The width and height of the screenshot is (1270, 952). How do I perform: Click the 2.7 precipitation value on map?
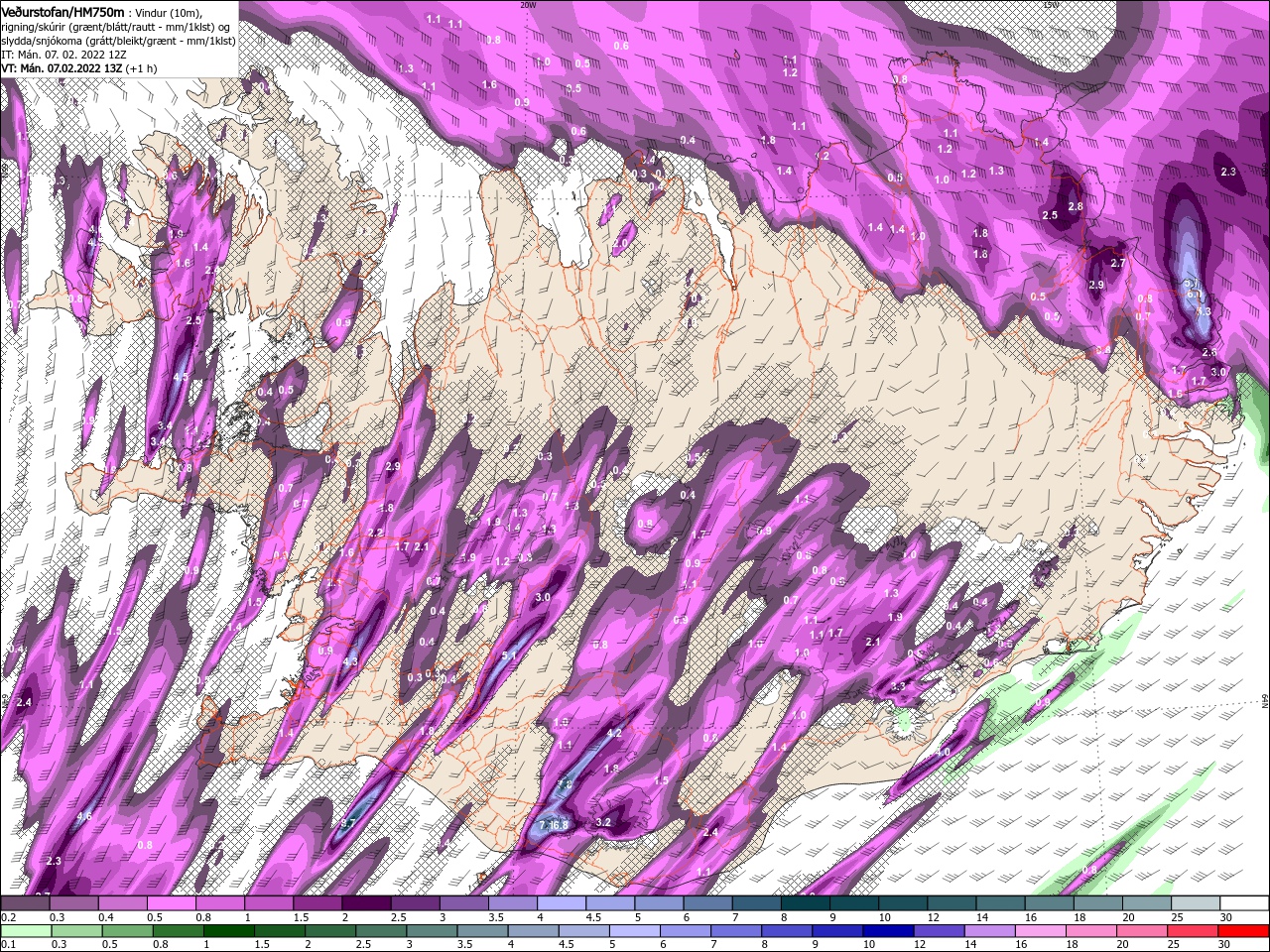point(1118,263)
